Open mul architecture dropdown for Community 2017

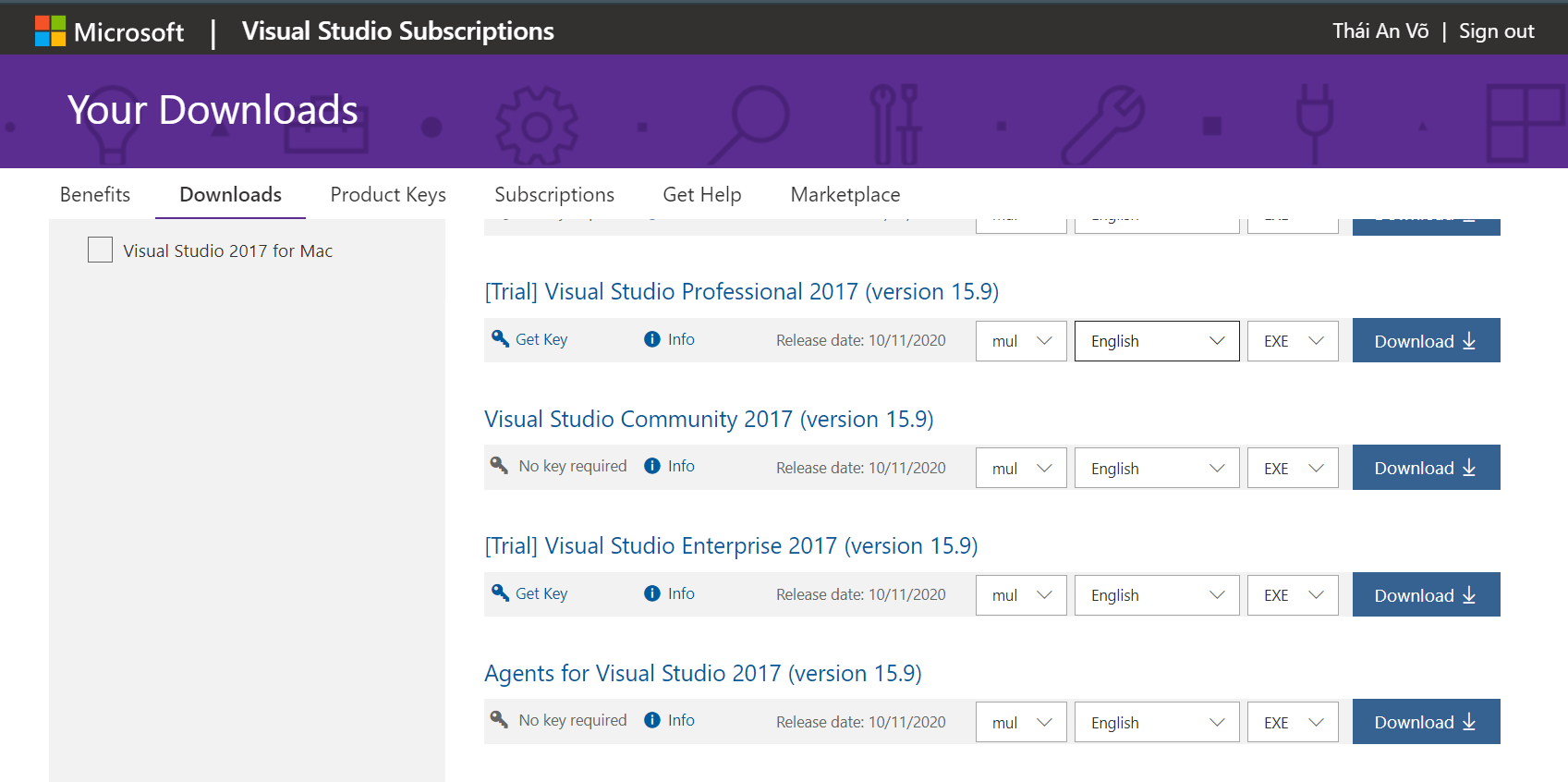pyautogui.click(x=1021, y=468)
